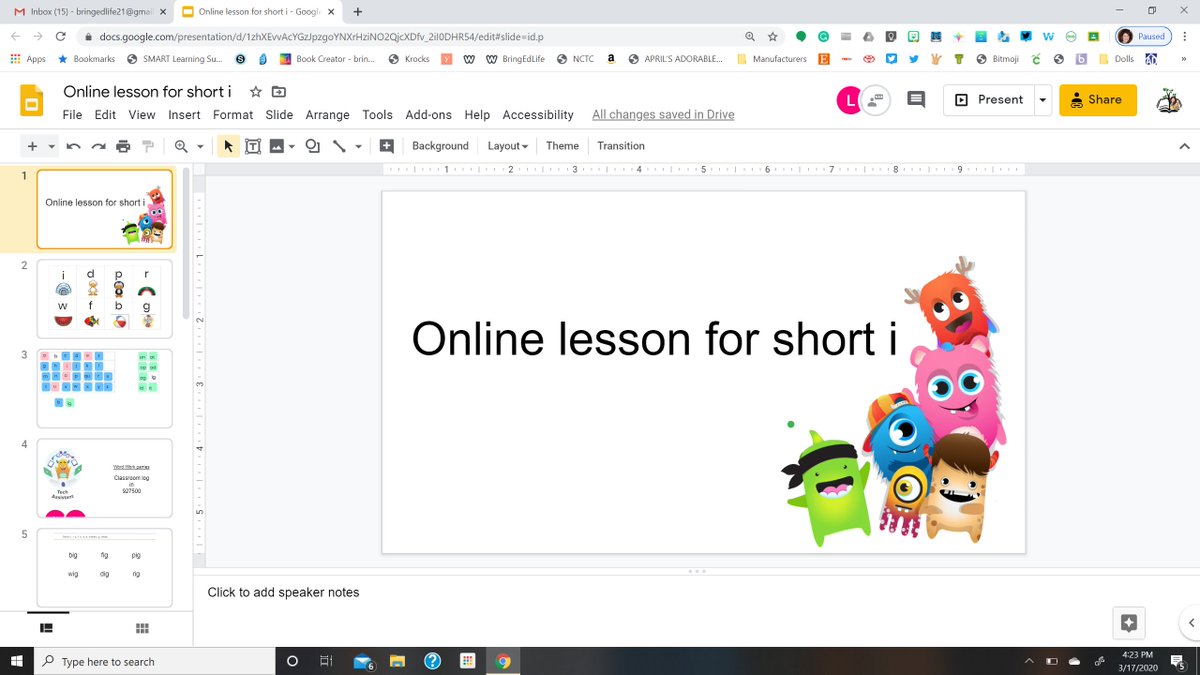Select slide 3 thumbnail with letter tiles

click(105, 388)
